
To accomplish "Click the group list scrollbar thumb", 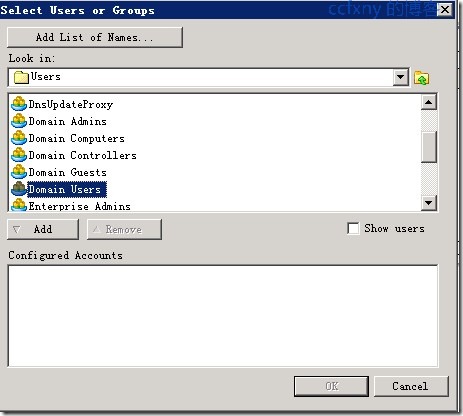I will pos(429,147).
